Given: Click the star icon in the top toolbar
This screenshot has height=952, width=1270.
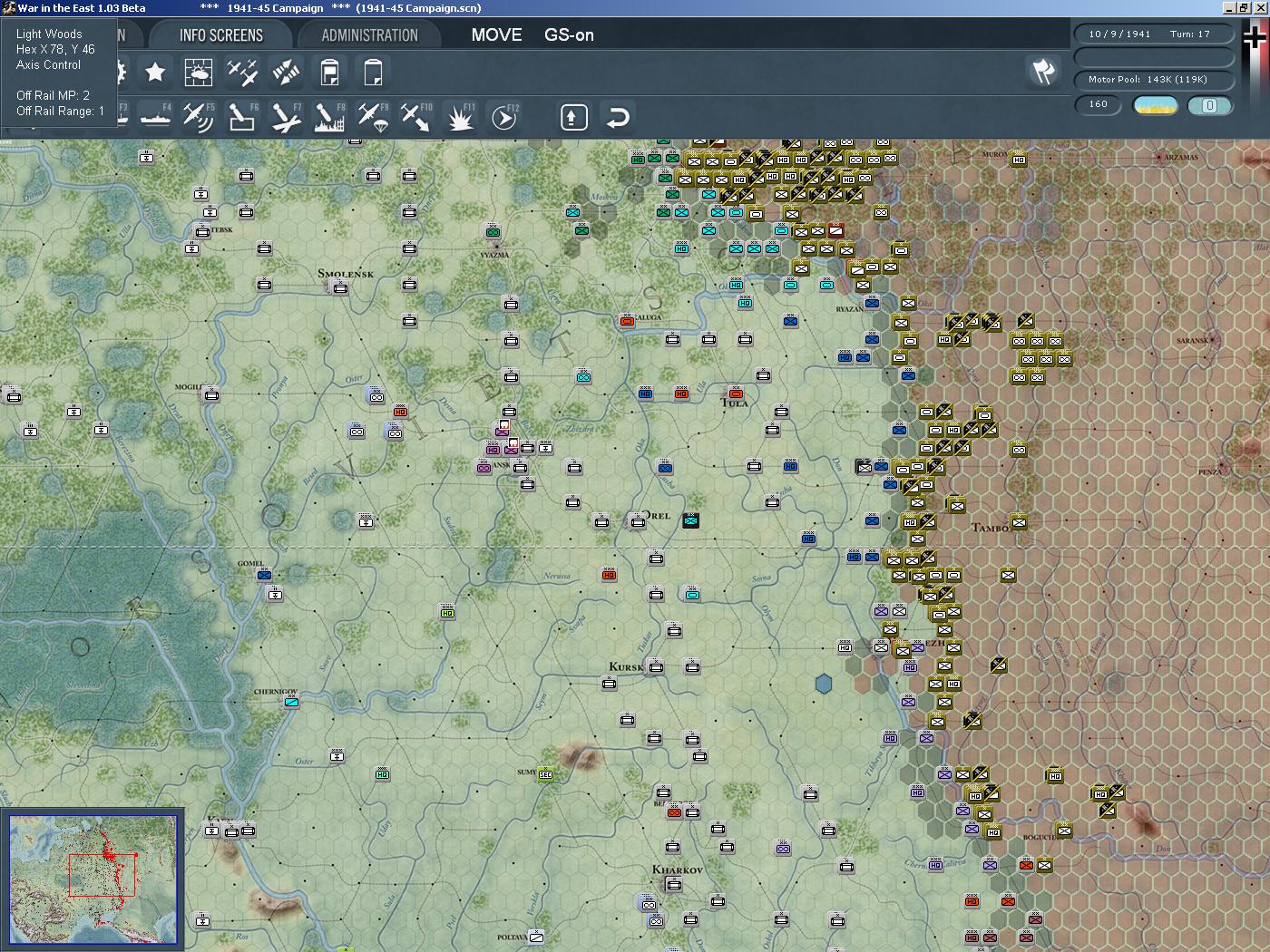Looking at the screenshot, I should pos(155,72).
